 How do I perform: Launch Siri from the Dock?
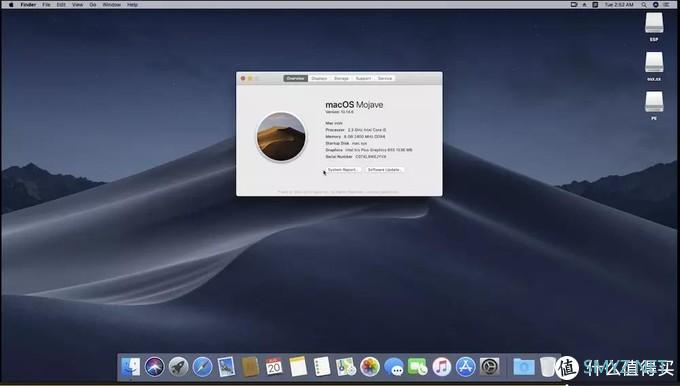154,367
